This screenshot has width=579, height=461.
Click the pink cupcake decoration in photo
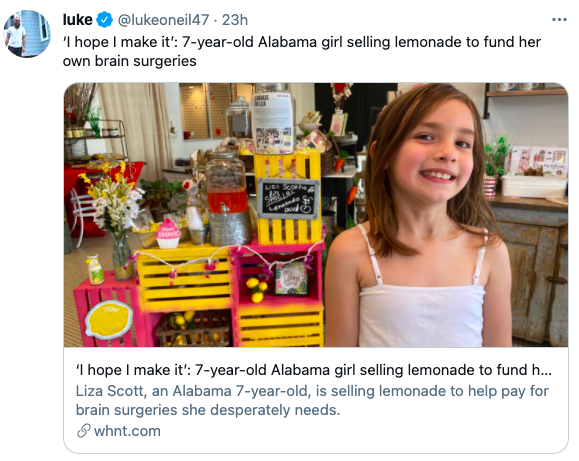pos(168,233)
